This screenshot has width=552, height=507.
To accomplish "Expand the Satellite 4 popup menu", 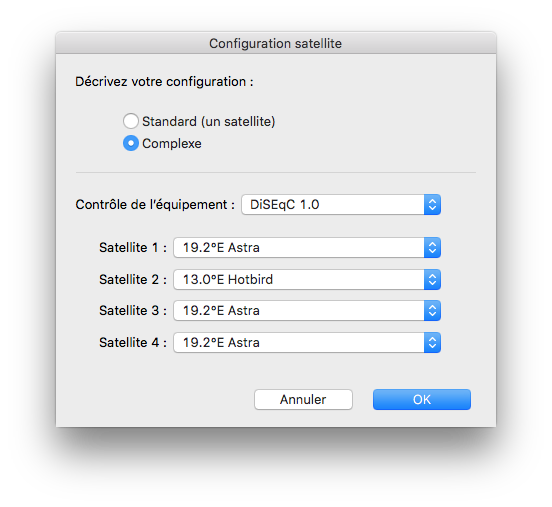I will click(307, 343).
